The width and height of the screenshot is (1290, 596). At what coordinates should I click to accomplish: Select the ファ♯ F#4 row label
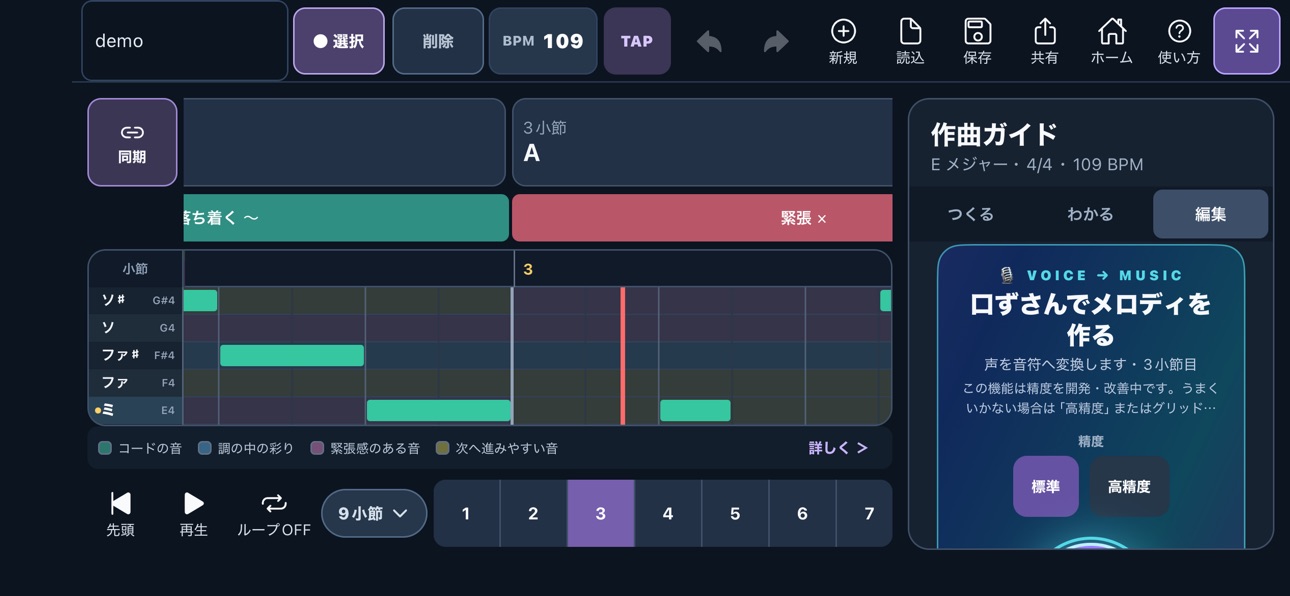[x=136, y=355]
